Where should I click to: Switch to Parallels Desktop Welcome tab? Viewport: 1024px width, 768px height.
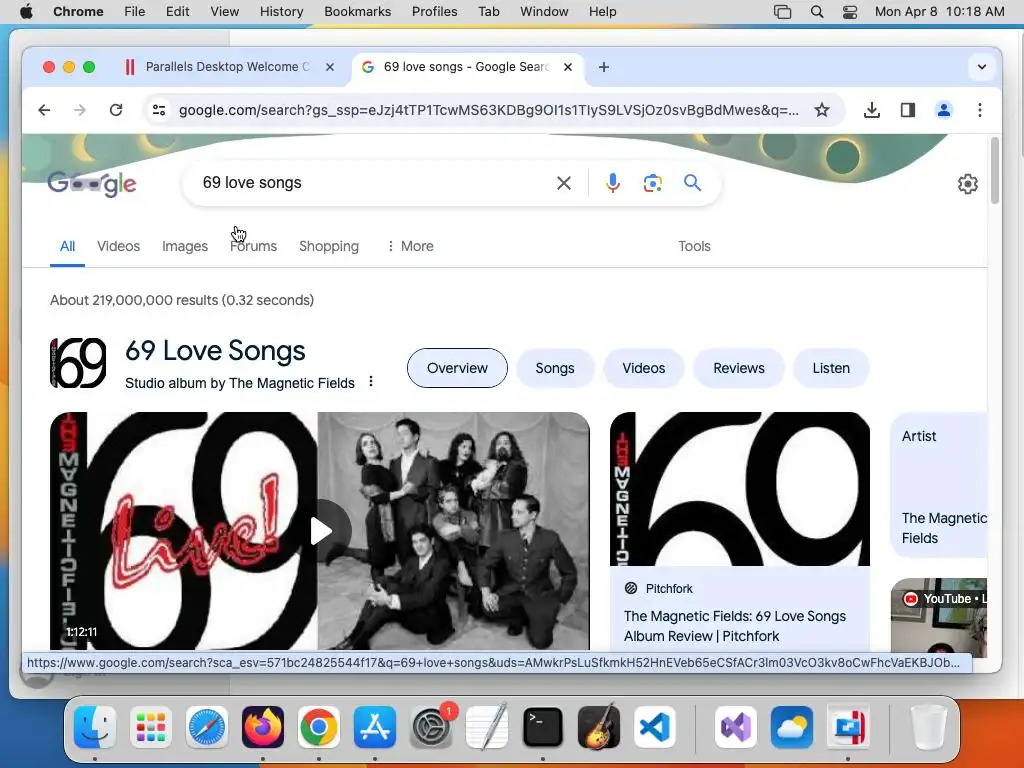point(229,67)
